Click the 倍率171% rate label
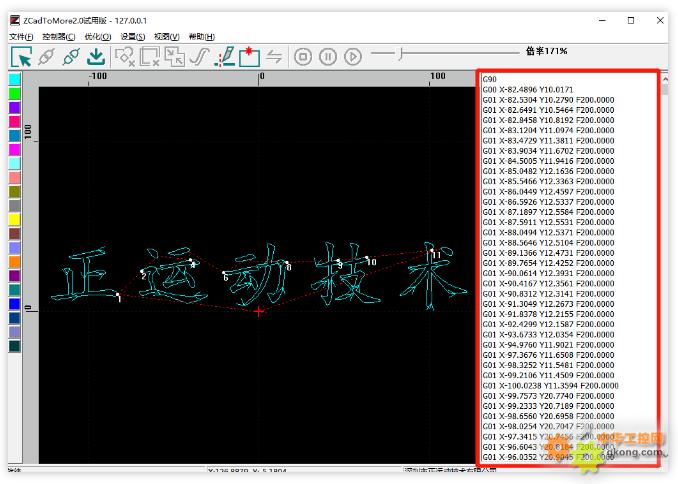 point(546,51)
